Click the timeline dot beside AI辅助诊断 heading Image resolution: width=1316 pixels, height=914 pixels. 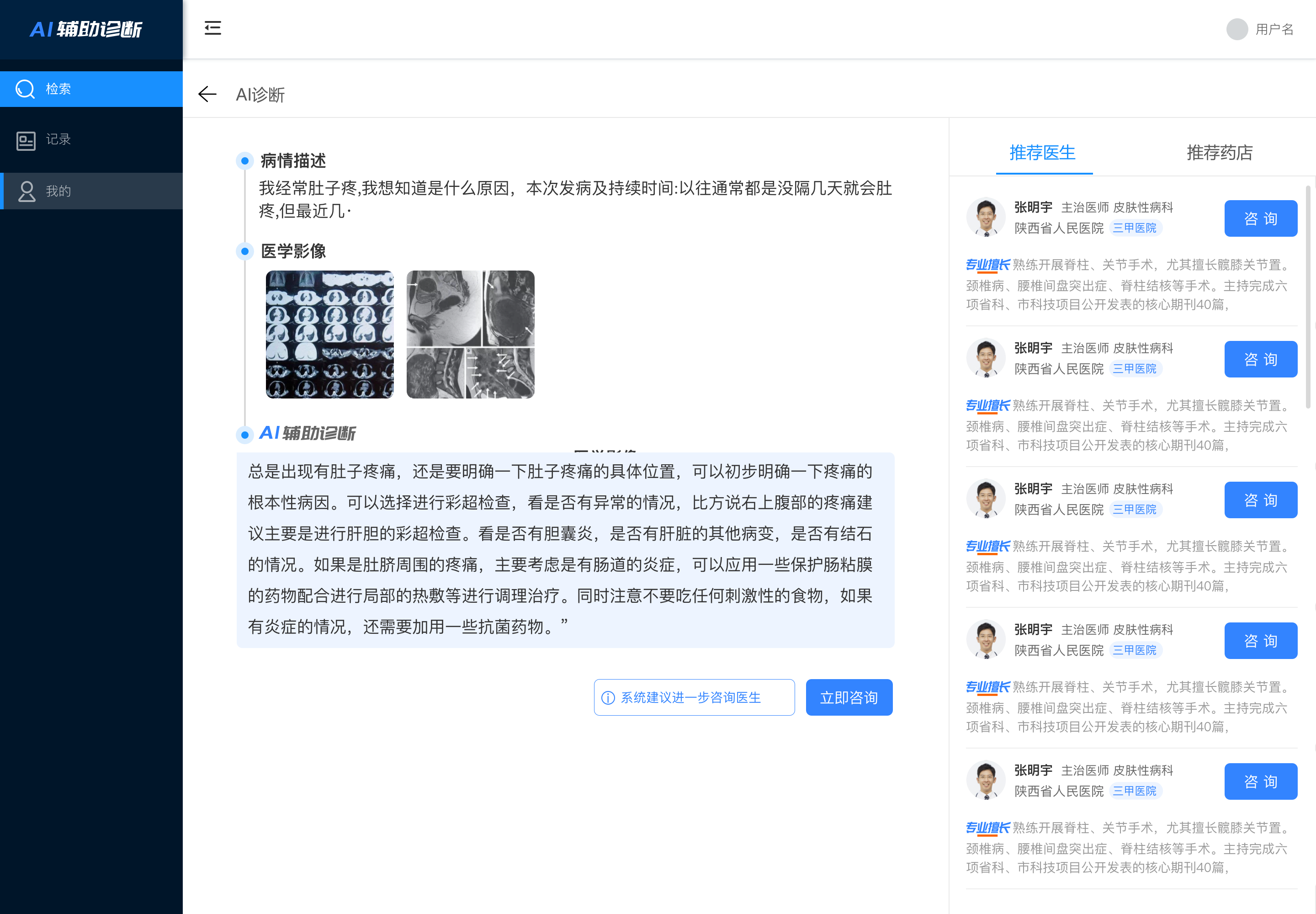[245, 435]
